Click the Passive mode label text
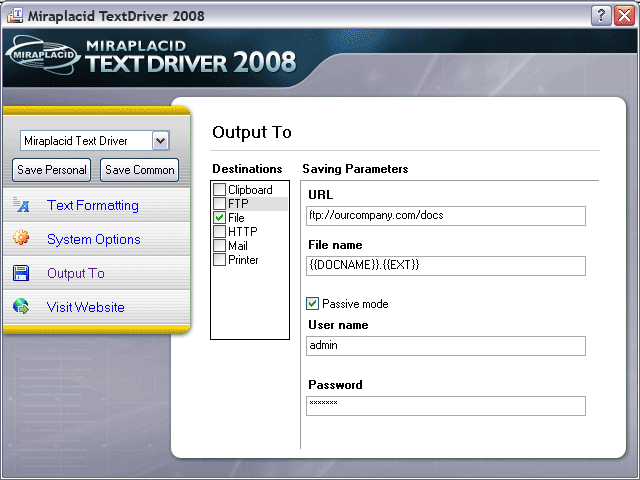Screen dimensions: 640x480 click(x=355, y=304)
